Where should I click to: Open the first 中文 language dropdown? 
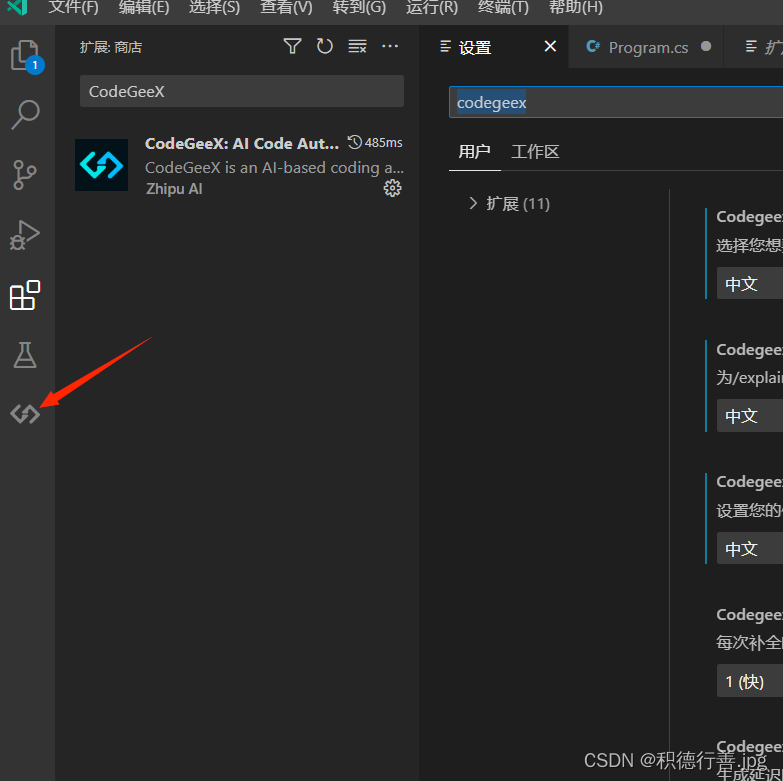[750, 283]
